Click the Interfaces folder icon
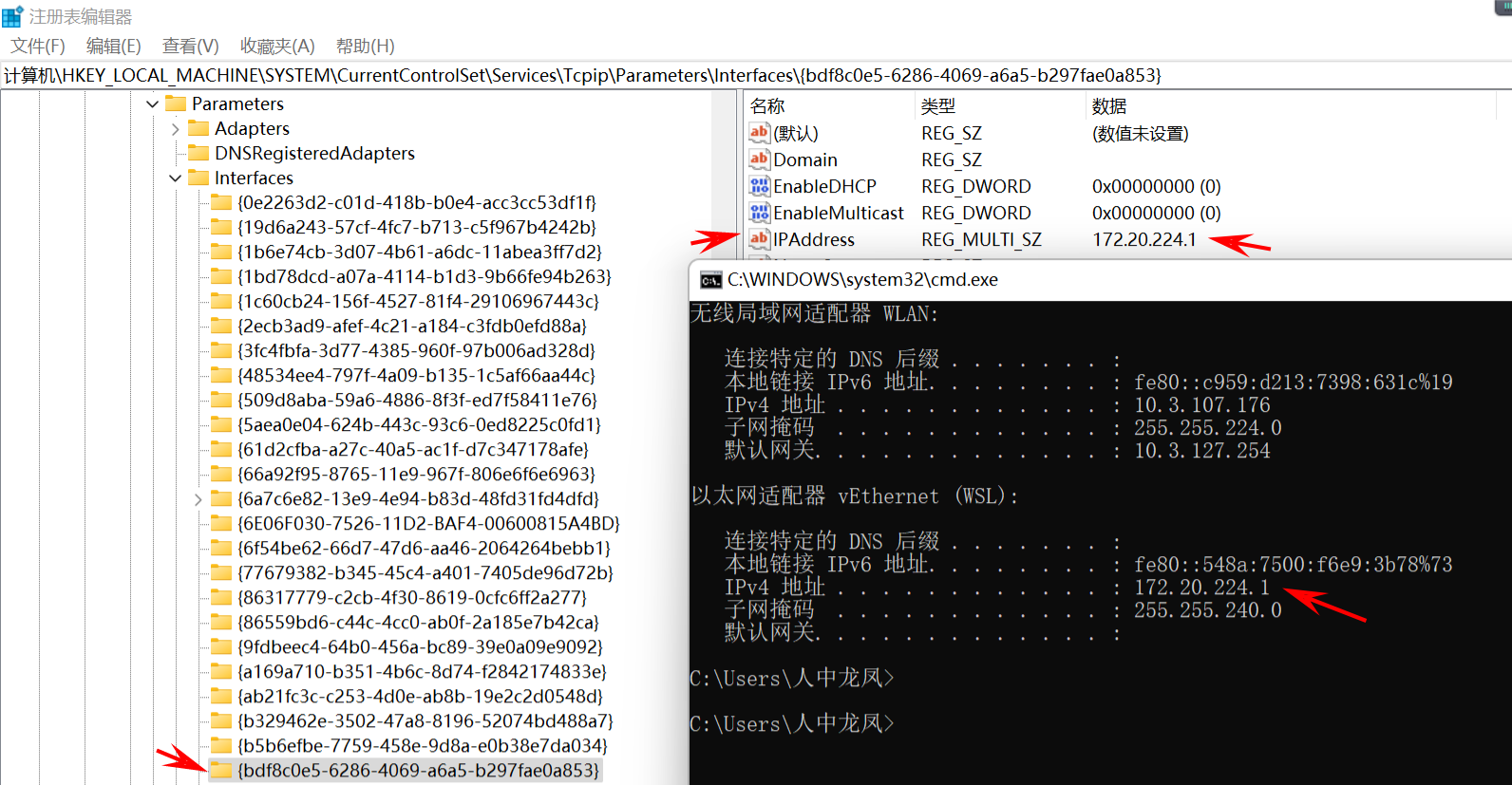Viewport: 1512px width, 785px height. click(198, 178)
